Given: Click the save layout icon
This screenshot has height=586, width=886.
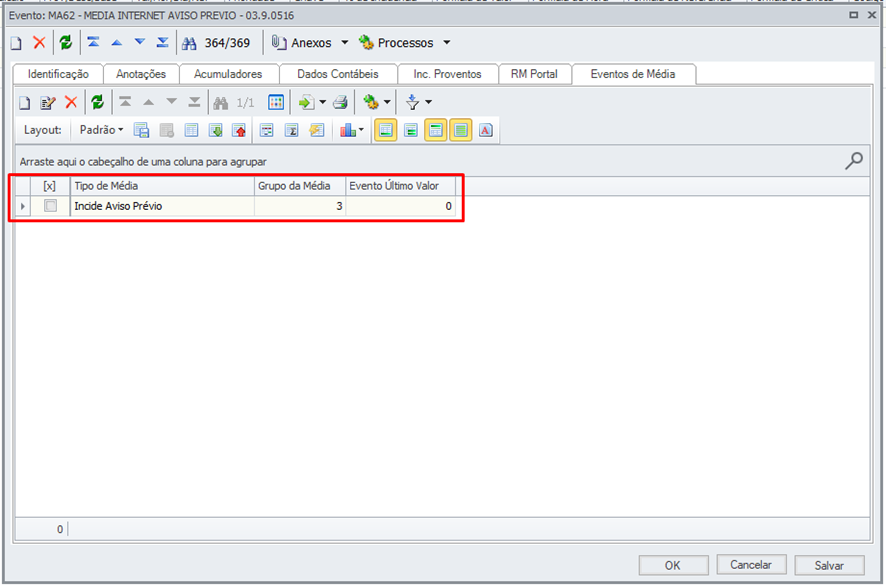Looking at the screenshot, I should click(141, 131).
